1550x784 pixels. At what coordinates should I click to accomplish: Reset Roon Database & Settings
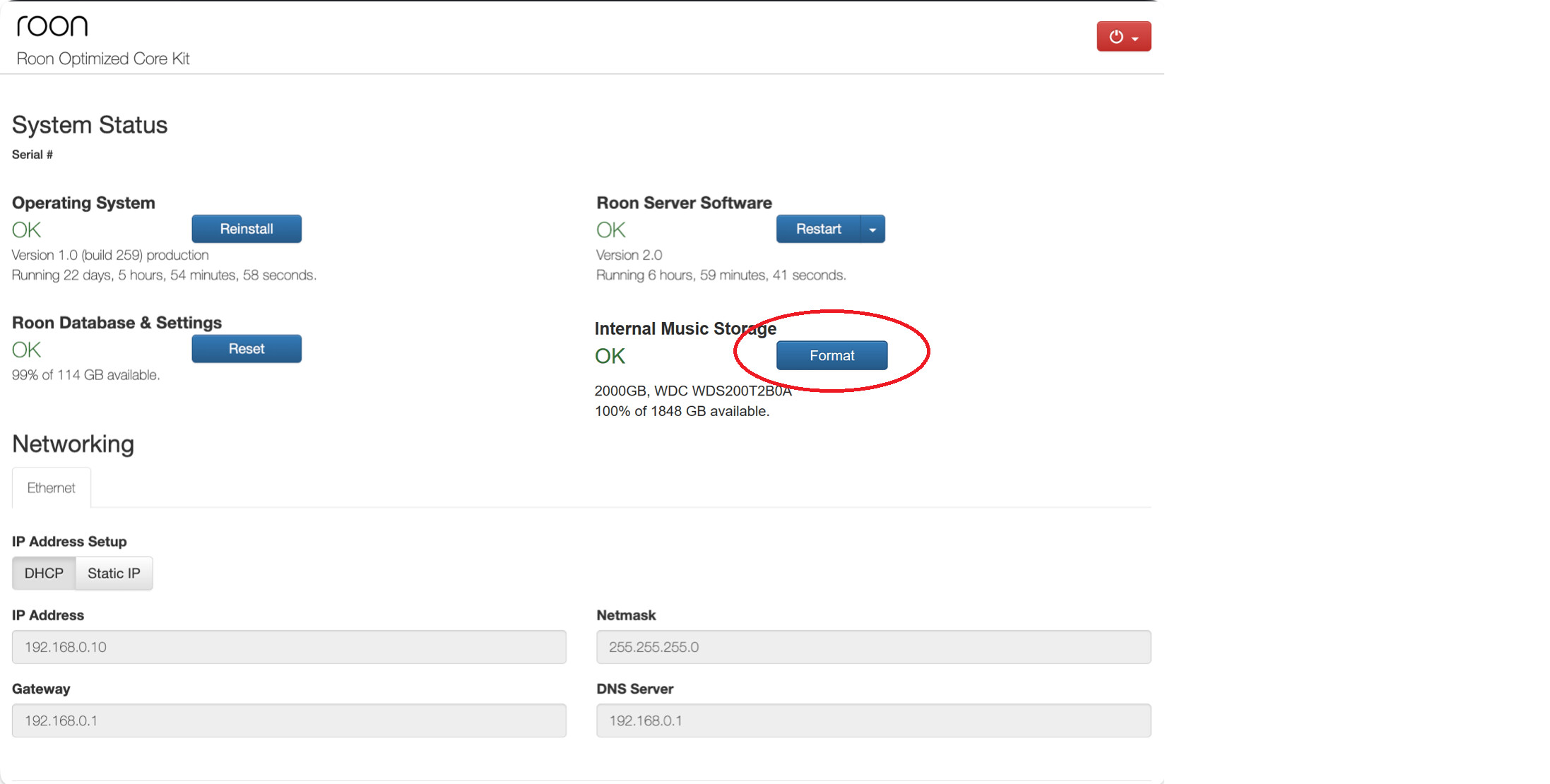pyautogui.click(x=247, y=349)
